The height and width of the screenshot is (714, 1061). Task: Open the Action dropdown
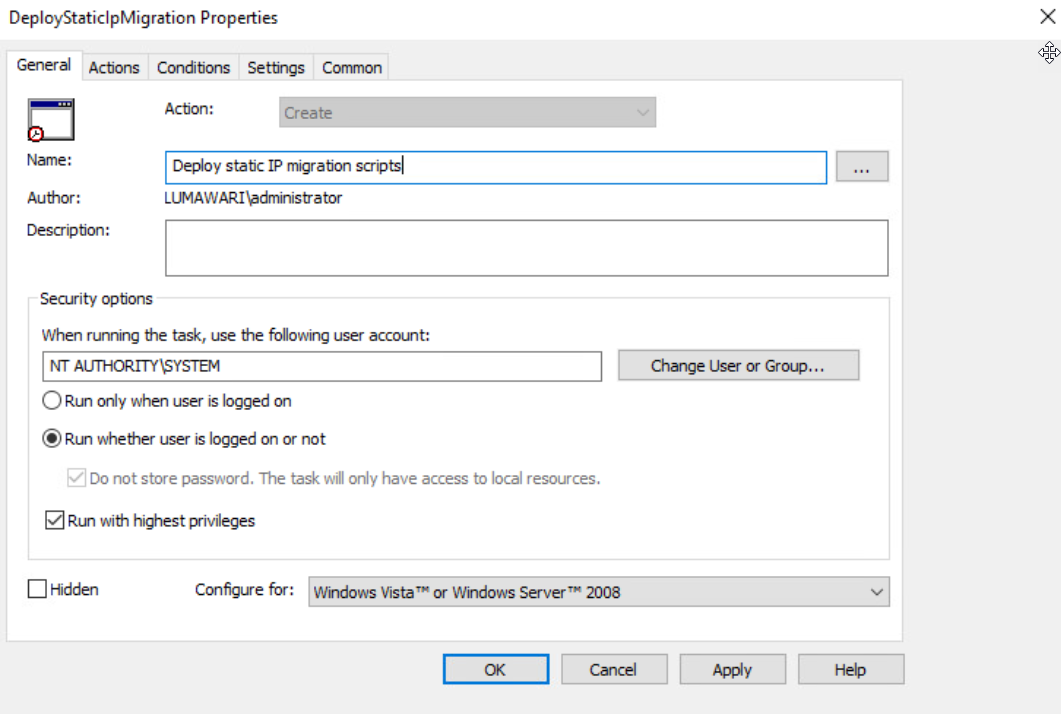coord(467,113)
